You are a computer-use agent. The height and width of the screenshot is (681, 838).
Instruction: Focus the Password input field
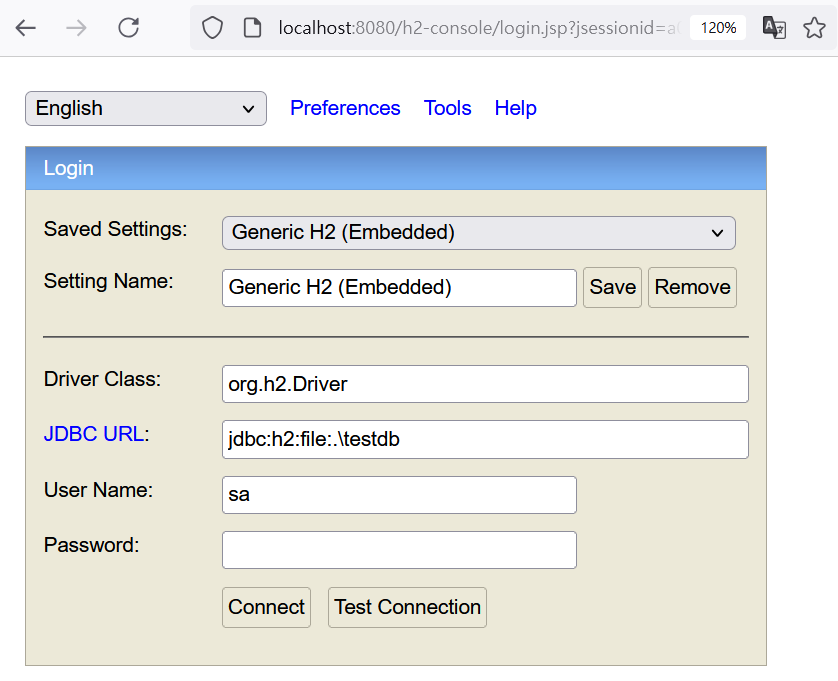click(x=399, y=550)
